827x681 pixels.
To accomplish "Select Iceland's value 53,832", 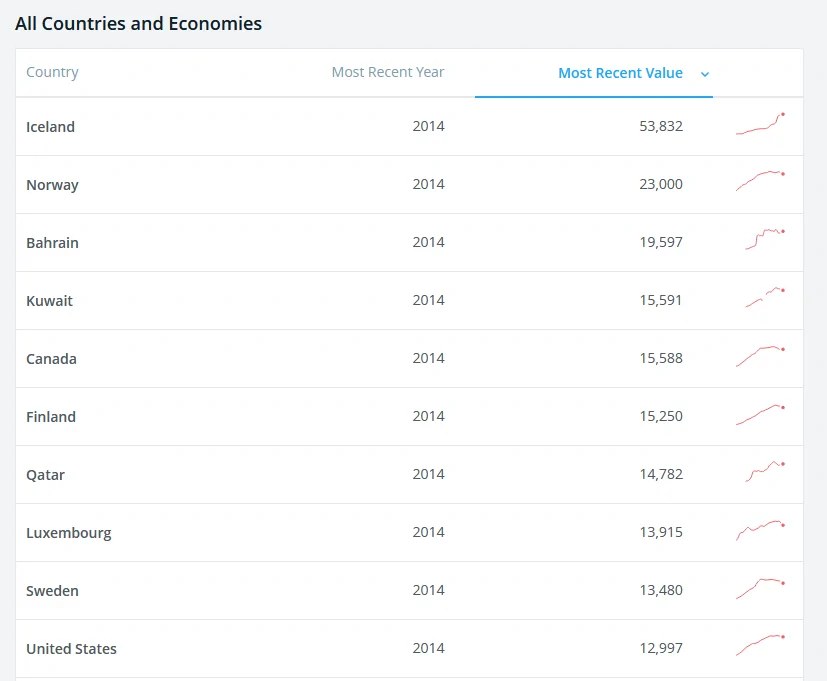I will pyautogui.click(x=661, y=126).
